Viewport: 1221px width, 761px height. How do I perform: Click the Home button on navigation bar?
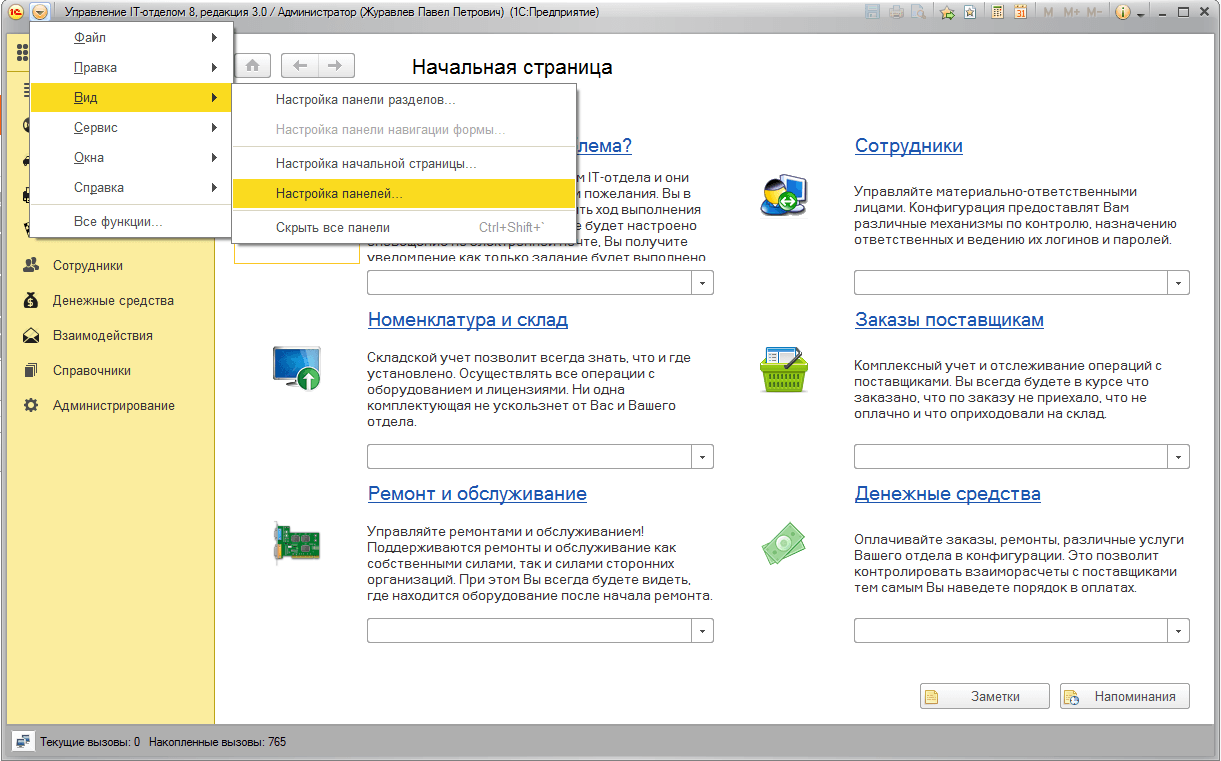[x=253, y=66]
